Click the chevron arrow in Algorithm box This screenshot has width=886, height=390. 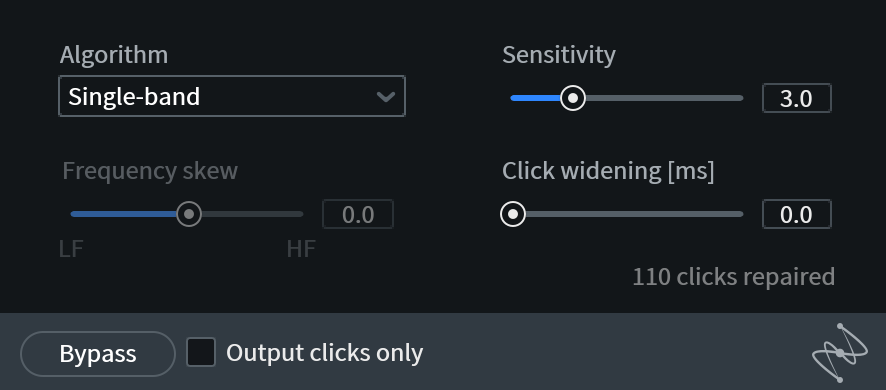click(x=385, y=97)
